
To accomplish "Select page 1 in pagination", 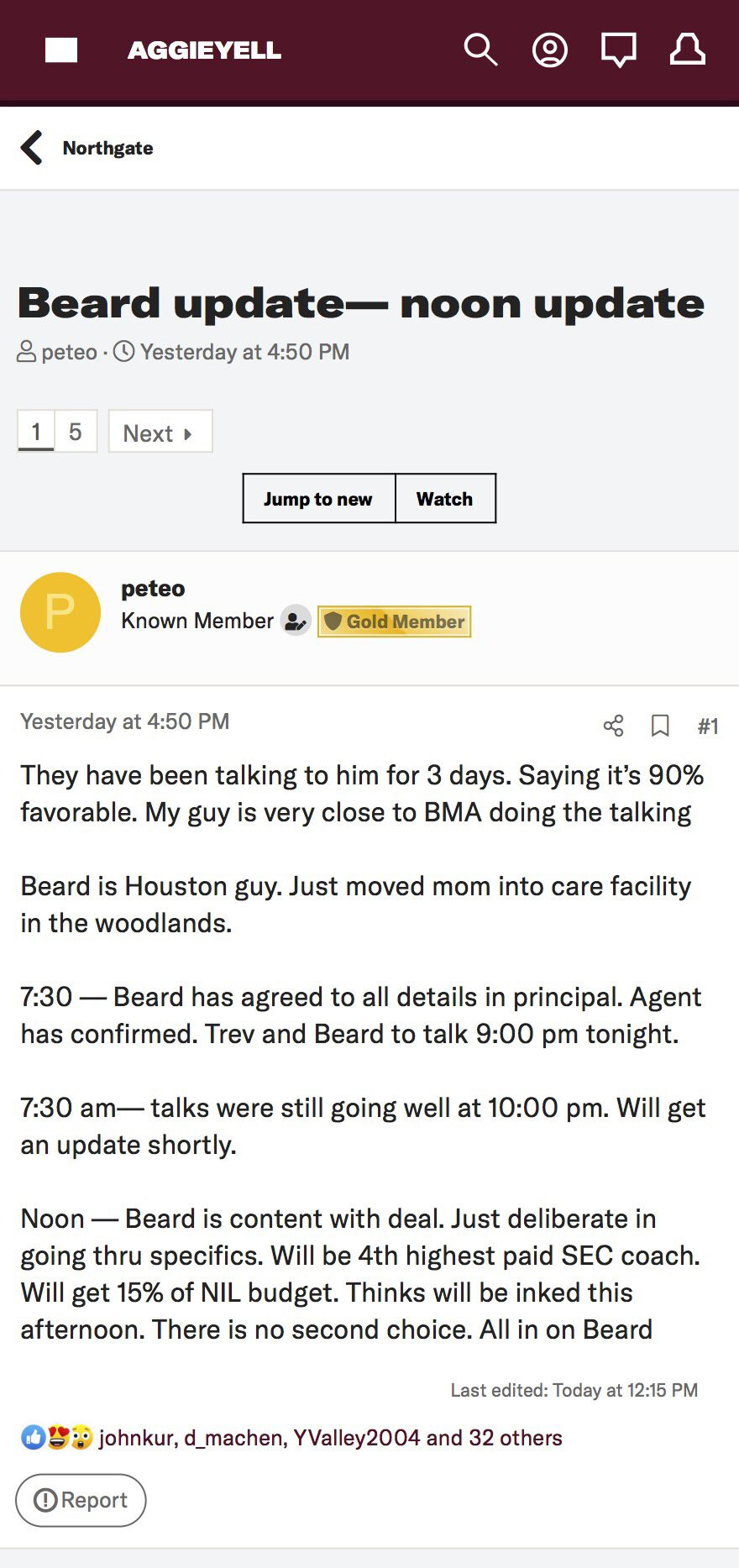I will (x=36, y=432).
